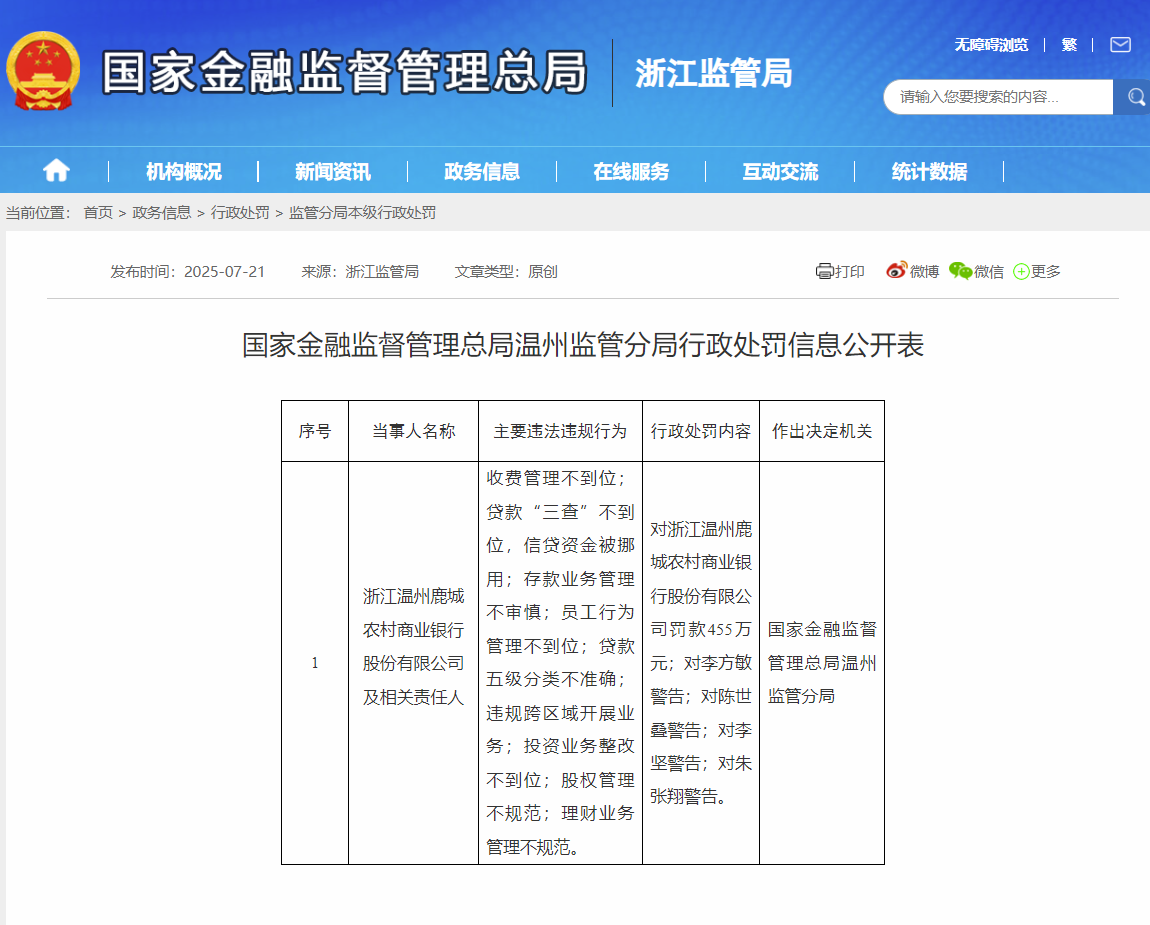Viewport: 1150px width, 925px height.
Task: Open 政务信息 menu
Action: tap(482, 172)
